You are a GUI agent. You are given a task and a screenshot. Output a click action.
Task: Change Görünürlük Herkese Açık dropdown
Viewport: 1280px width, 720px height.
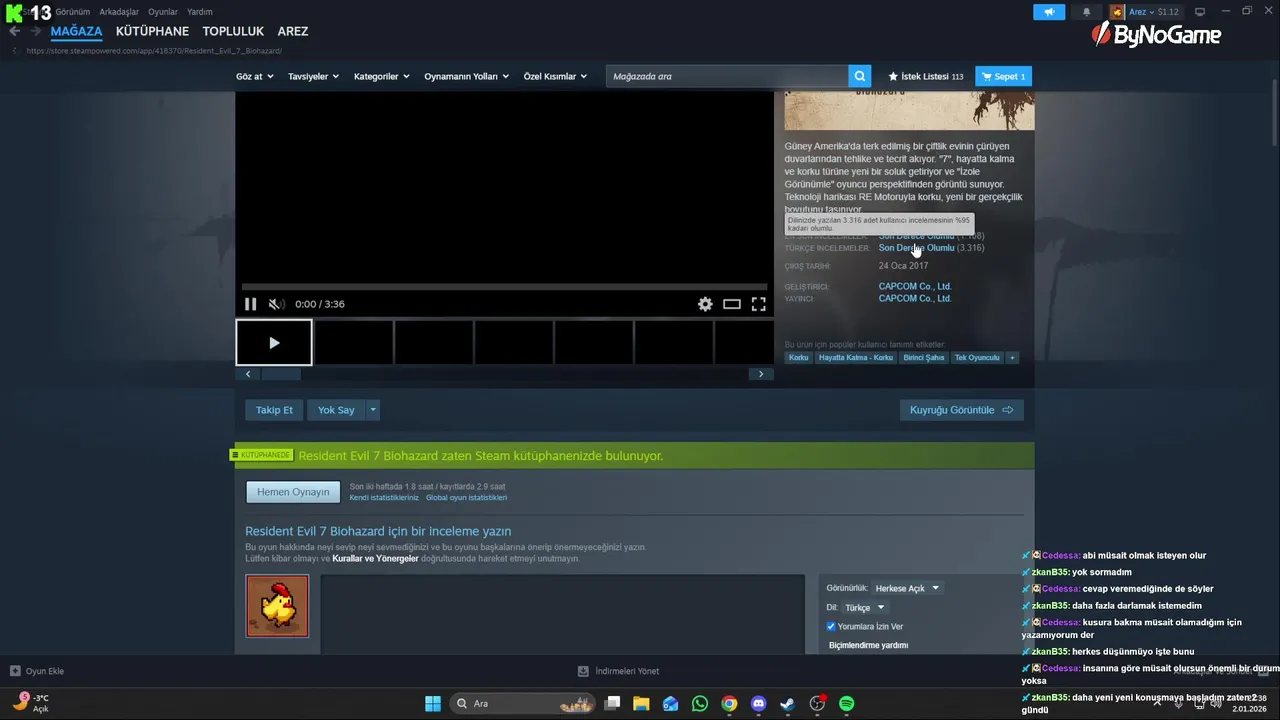pyautogui.click(x=907, y=588)
